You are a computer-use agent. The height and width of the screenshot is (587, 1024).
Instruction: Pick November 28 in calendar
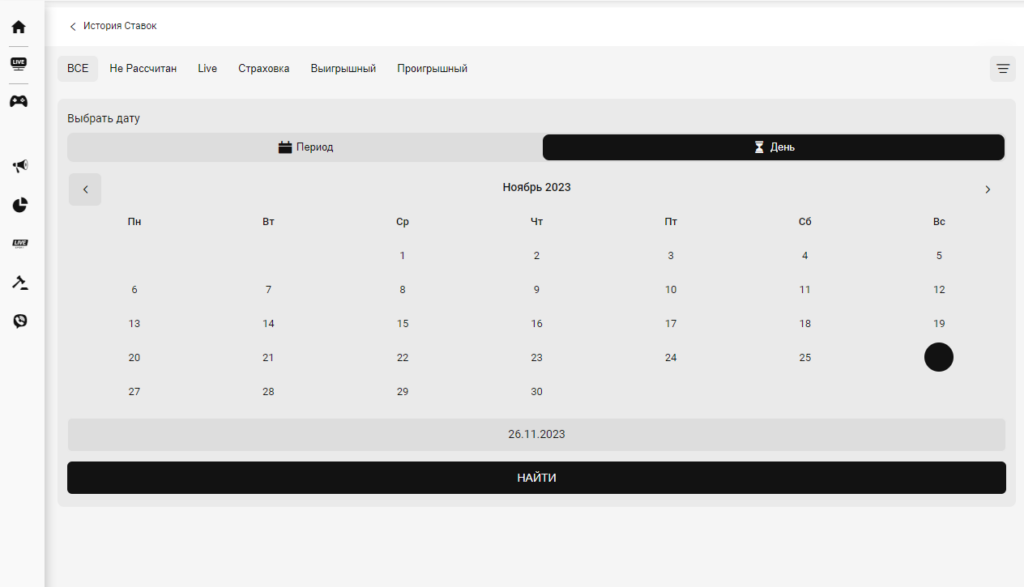[268, 391]
